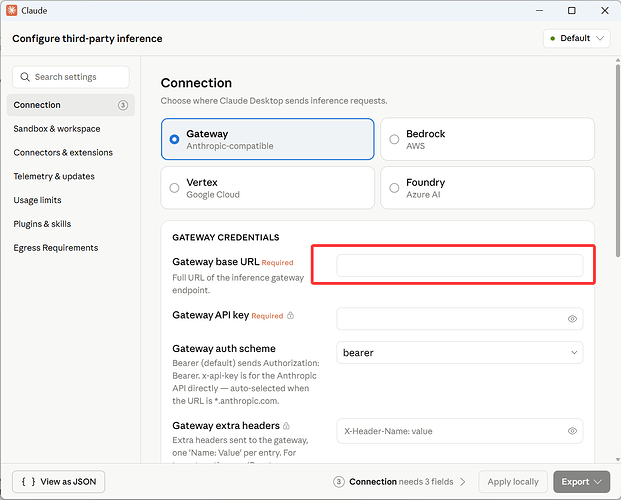Click the scrollbar down arrow
Screen dimensions: 621x500
617,460
